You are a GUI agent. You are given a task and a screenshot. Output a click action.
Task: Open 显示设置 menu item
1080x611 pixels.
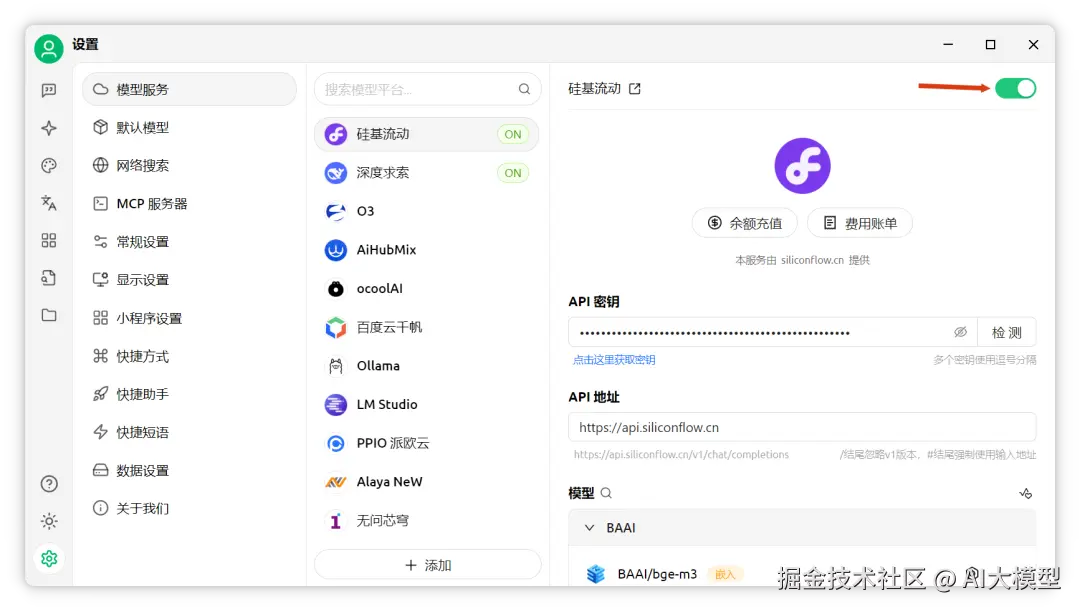click(189, 280)
